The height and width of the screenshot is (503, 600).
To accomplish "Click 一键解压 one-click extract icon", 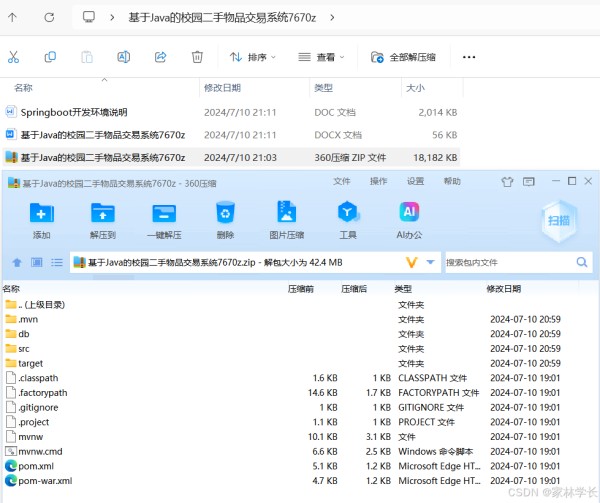I will (x=164, y=221).
